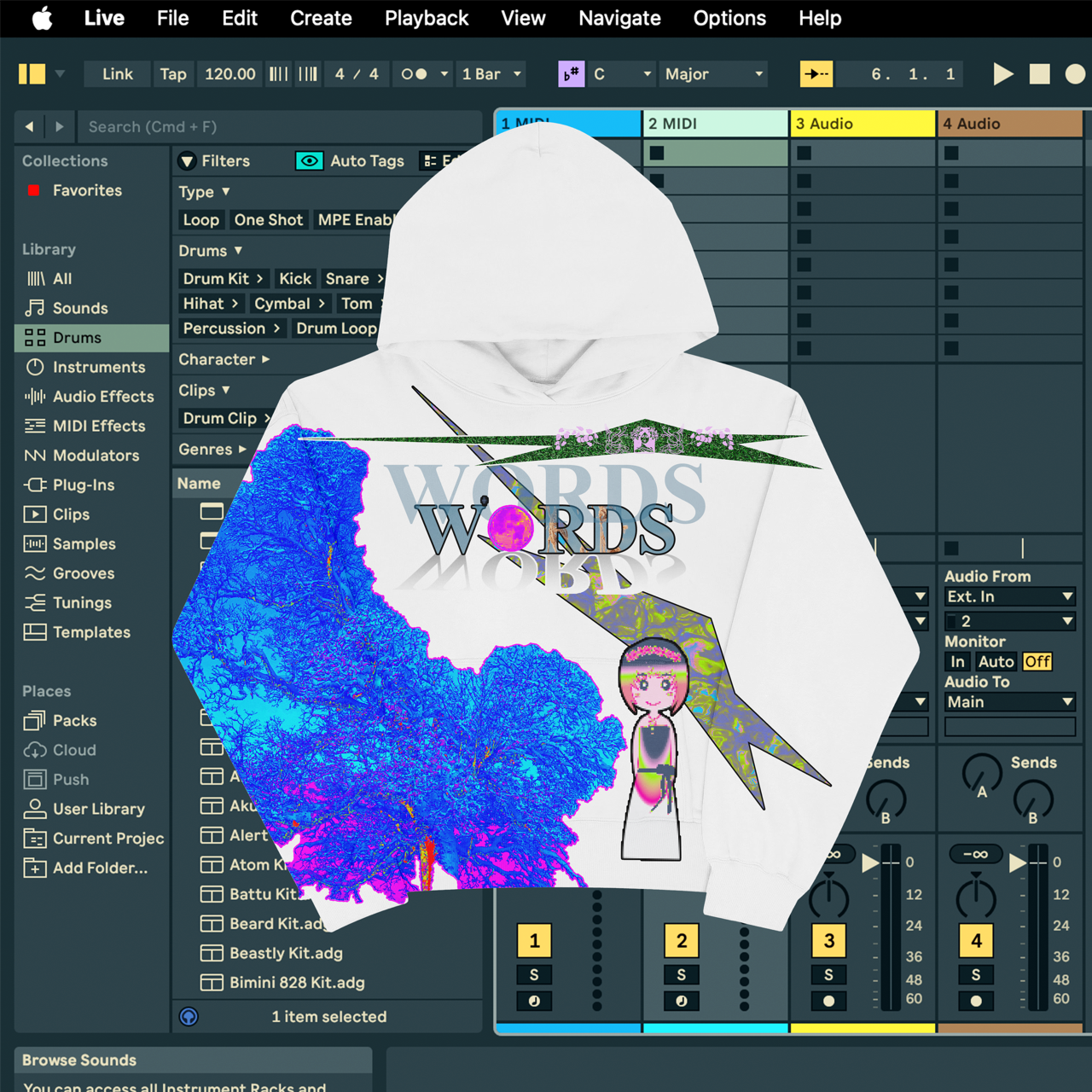Click the Tap tempo button

coord(173,74)
